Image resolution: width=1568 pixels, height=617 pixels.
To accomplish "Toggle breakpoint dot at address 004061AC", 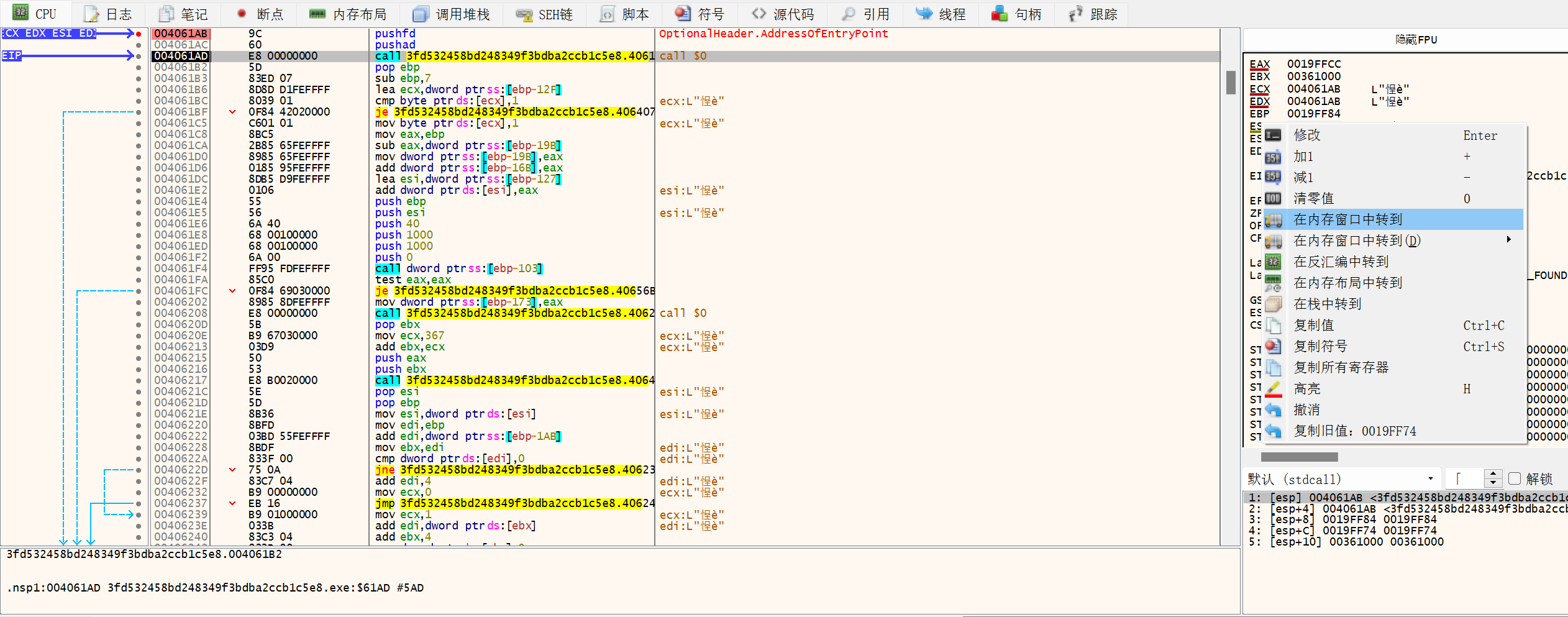I will point(139,45).
